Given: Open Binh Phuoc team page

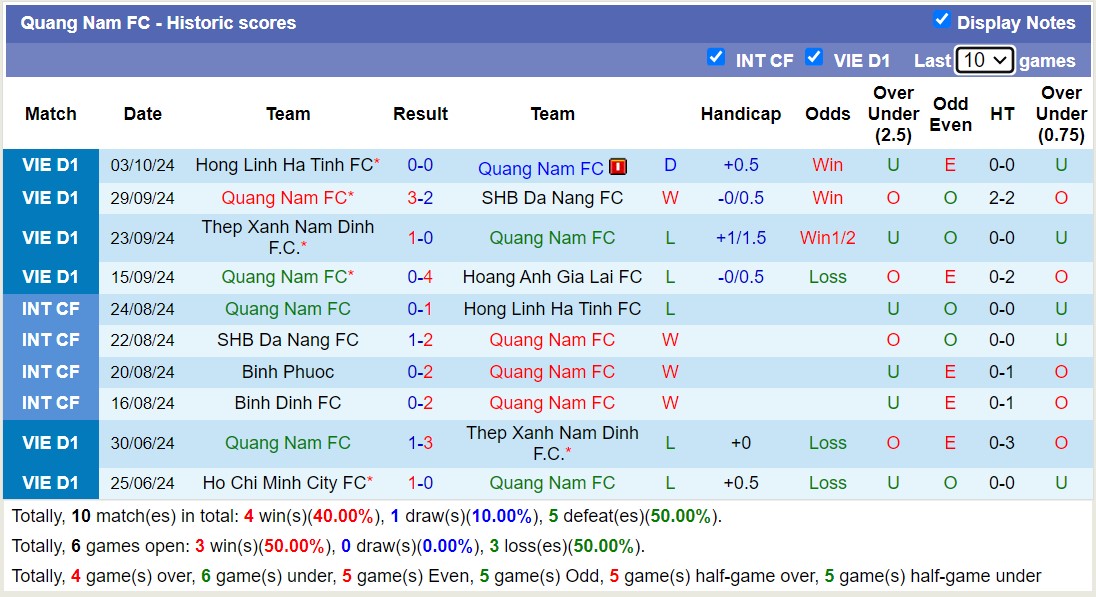Looking at the screenshot, I should click(x=288, y=372).
